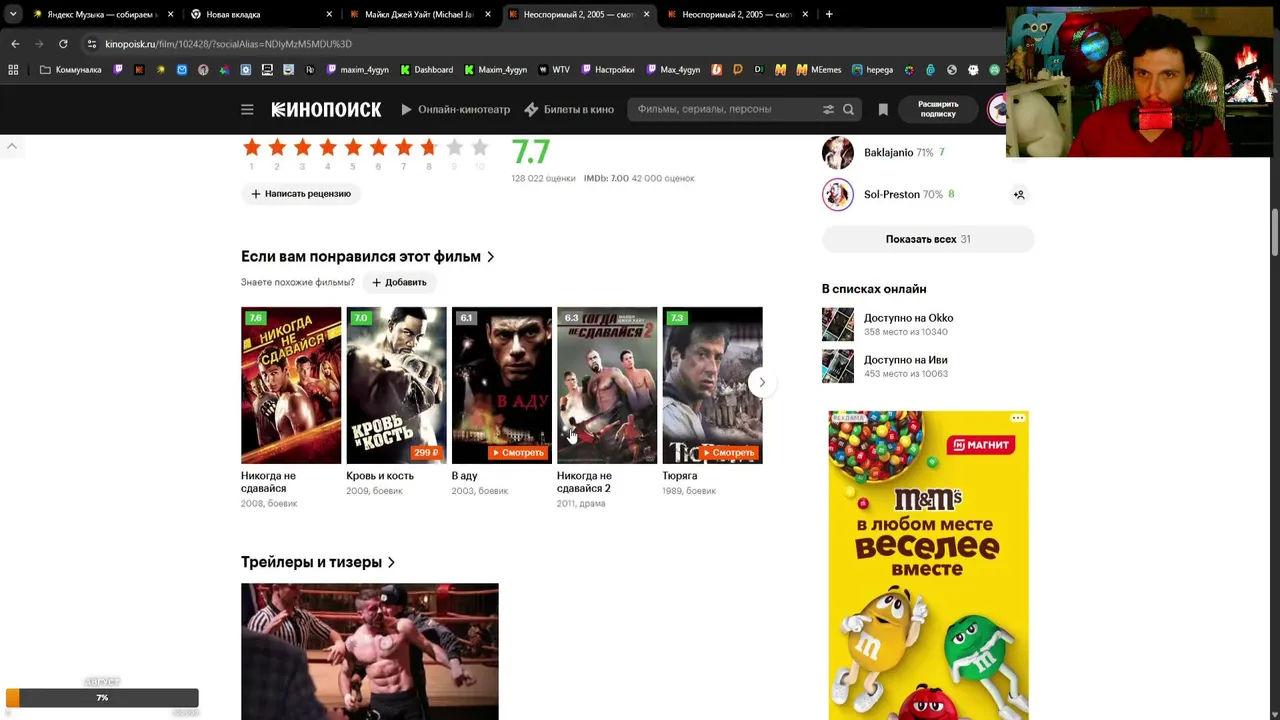Image resolution: width=1280 pixels, height=720 pixels.
Task: Click the page vertical scrollbar thumb
Action: pos(1274,231)
